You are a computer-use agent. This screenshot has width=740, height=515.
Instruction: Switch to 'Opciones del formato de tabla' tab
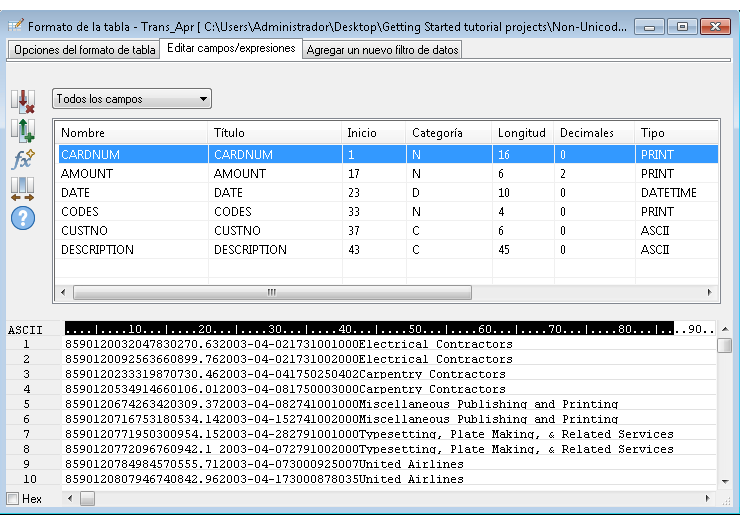[84, 50]
